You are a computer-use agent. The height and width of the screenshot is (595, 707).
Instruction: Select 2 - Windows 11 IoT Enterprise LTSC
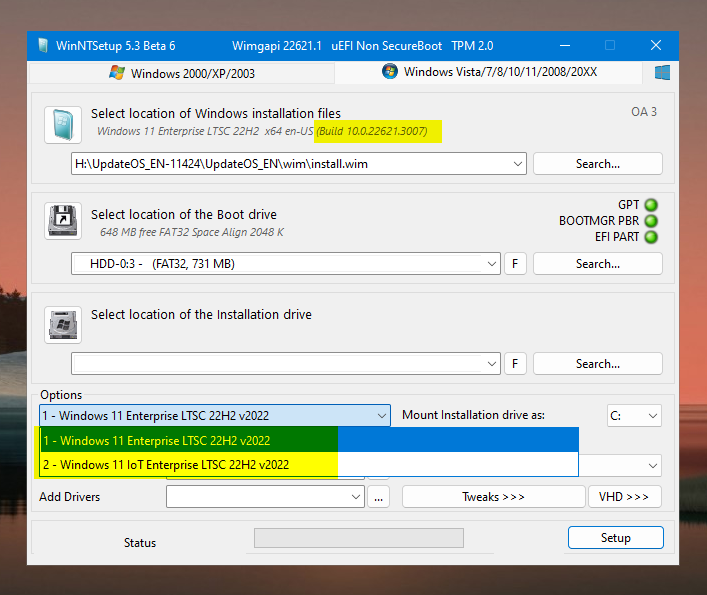309,464
